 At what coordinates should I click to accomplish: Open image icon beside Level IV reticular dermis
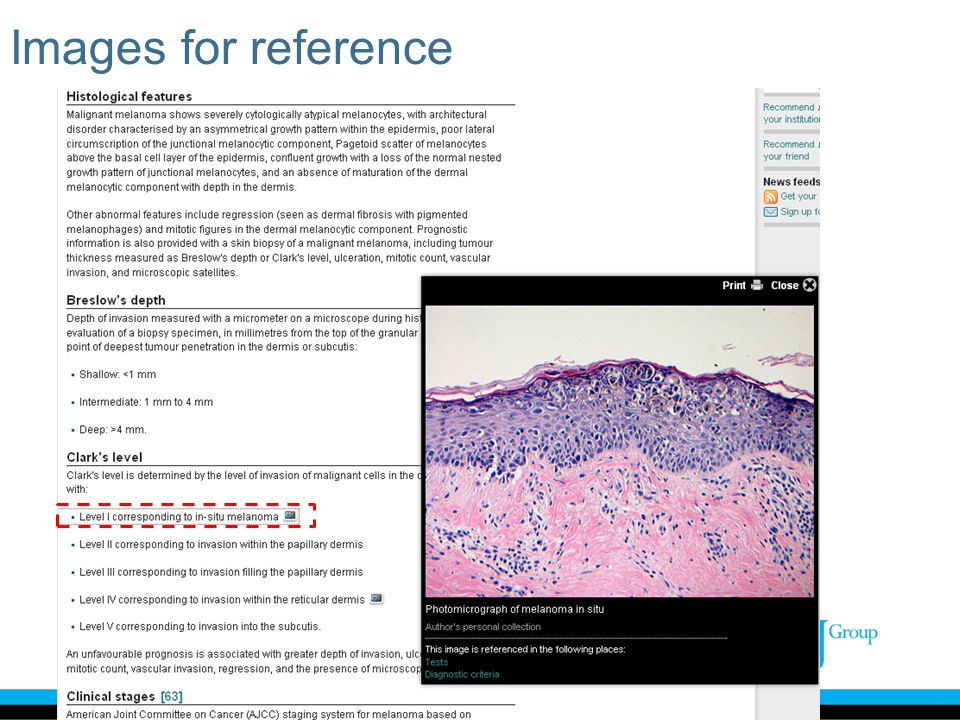tap(377, 598)
